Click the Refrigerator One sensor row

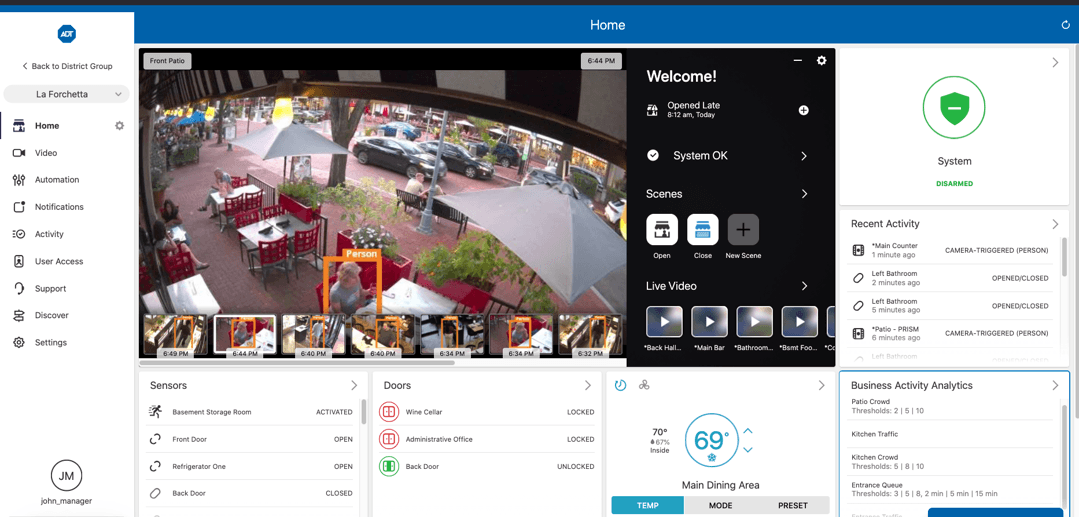point(250,466)
